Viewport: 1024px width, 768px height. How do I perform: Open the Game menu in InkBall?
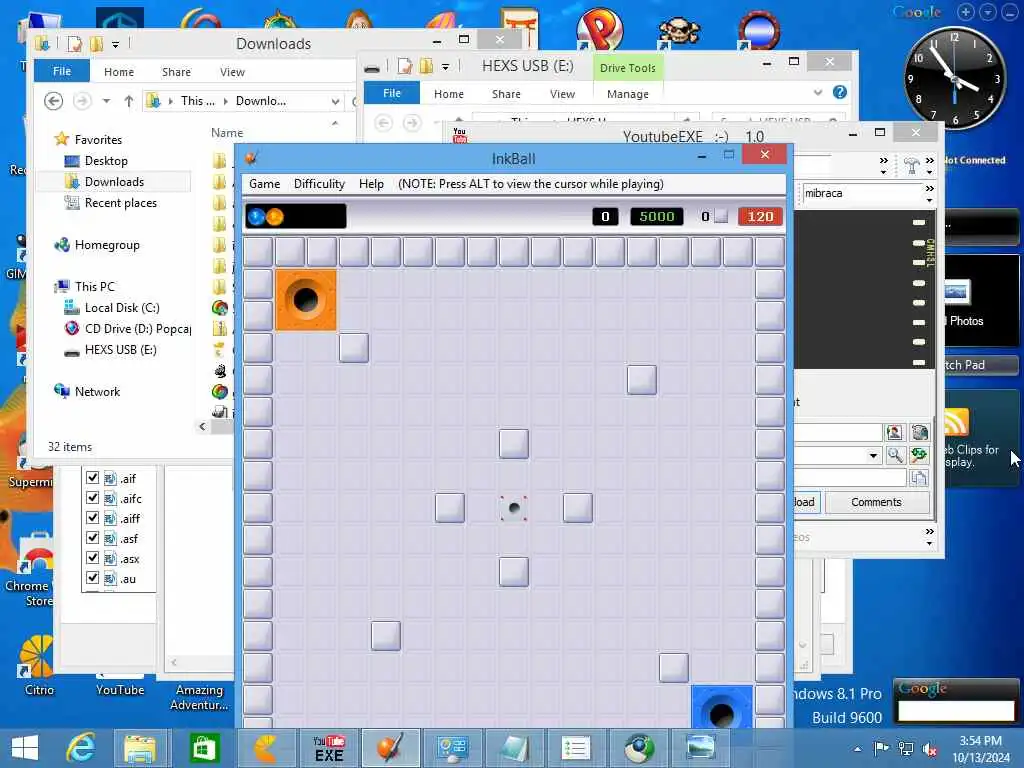click(264, 184)
